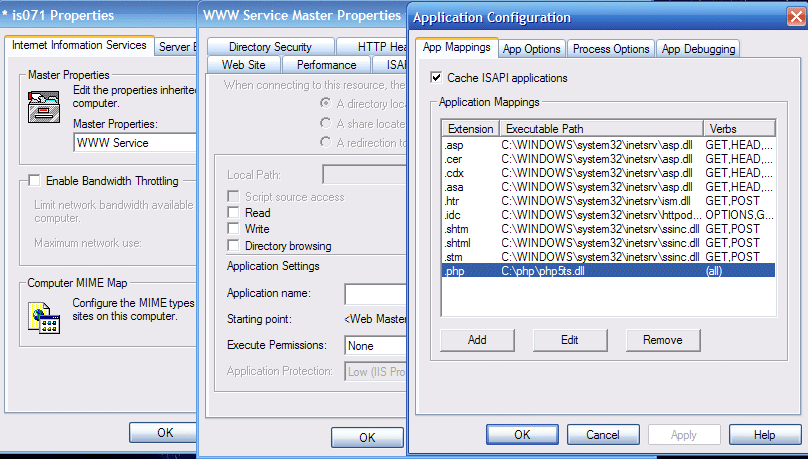Select the Performance tab

pyautogui.click(x=327, y=65)
